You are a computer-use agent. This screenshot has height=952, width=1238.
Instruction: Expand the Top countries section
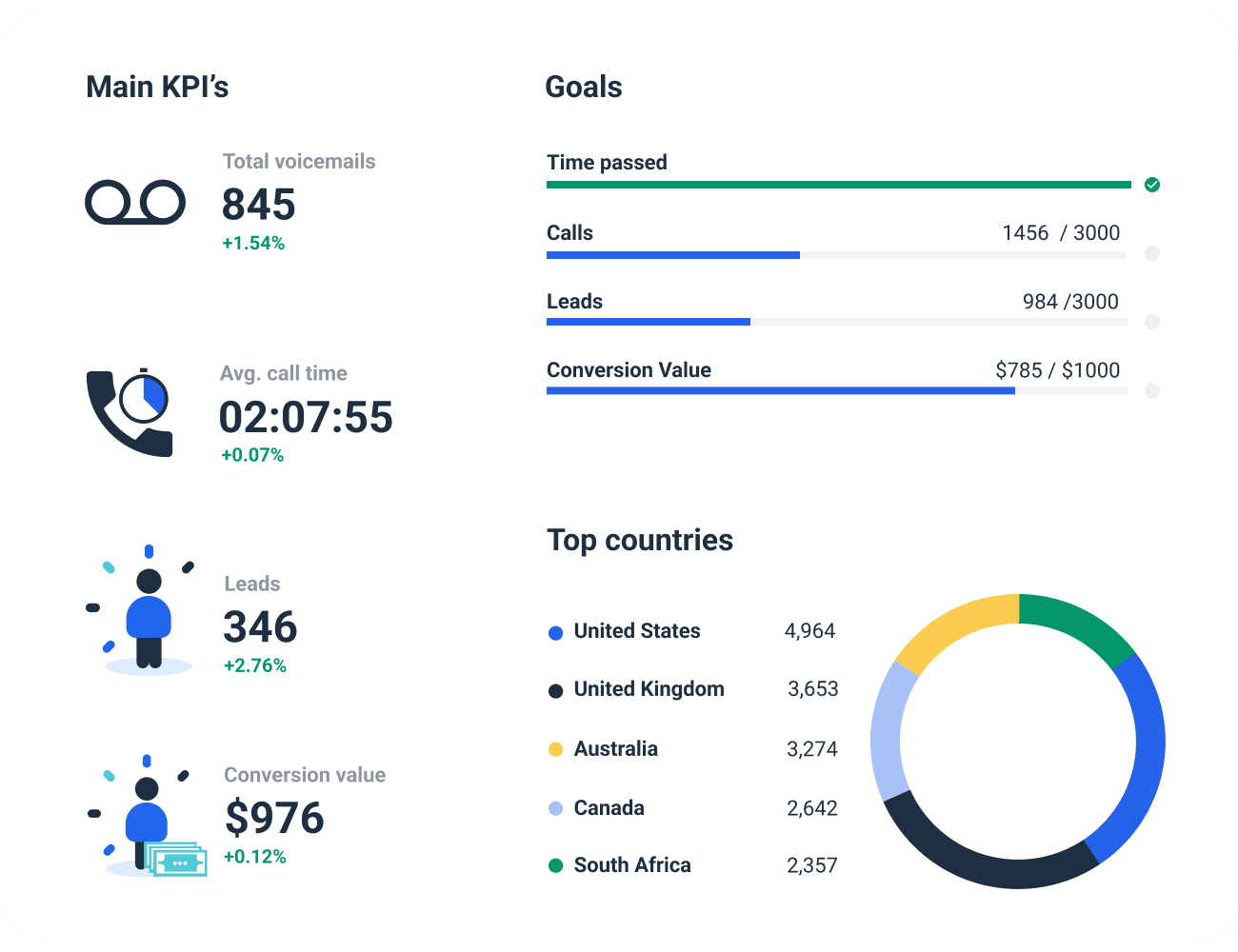(x=639, y=540)
